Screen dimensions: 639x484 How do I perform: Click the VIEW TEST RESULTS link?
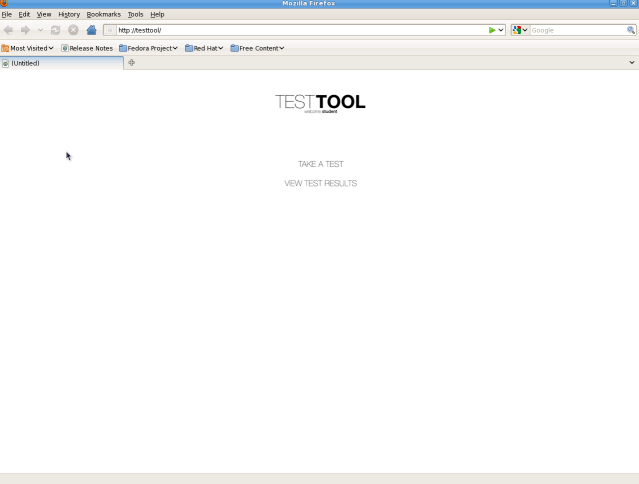pos(320,183)
